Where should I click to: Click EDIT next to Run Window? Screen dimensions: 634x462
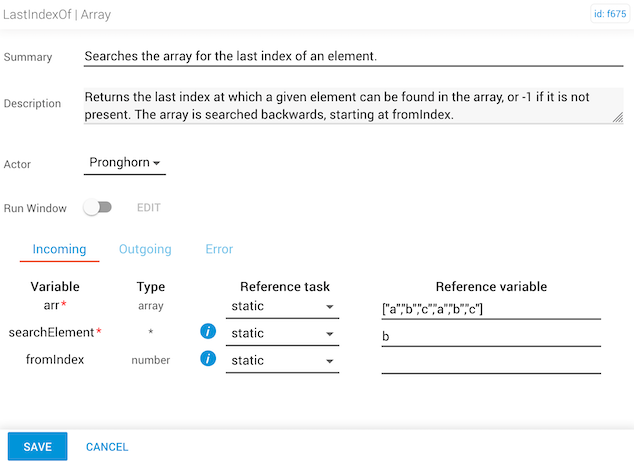(x=149, y=208)
